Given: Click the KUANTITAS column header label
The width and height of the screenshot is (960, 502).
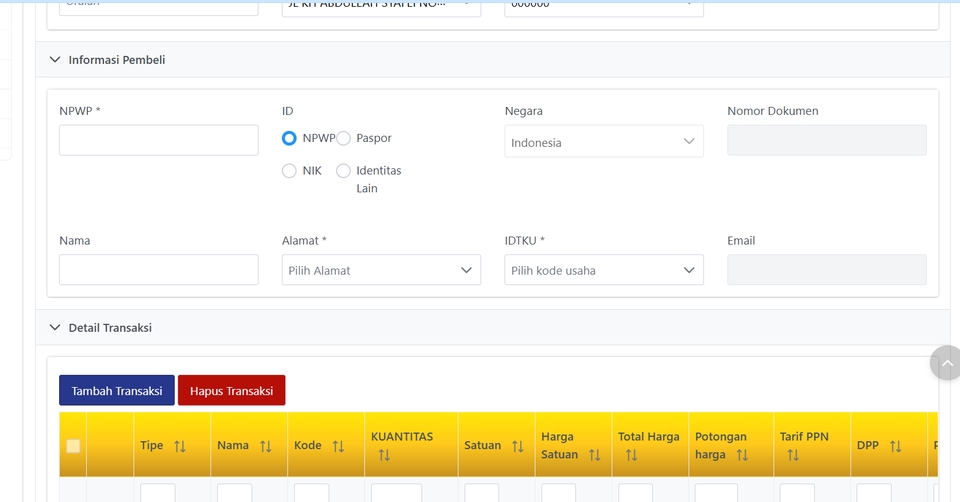Looking at the screenshot, I should 402,436.
